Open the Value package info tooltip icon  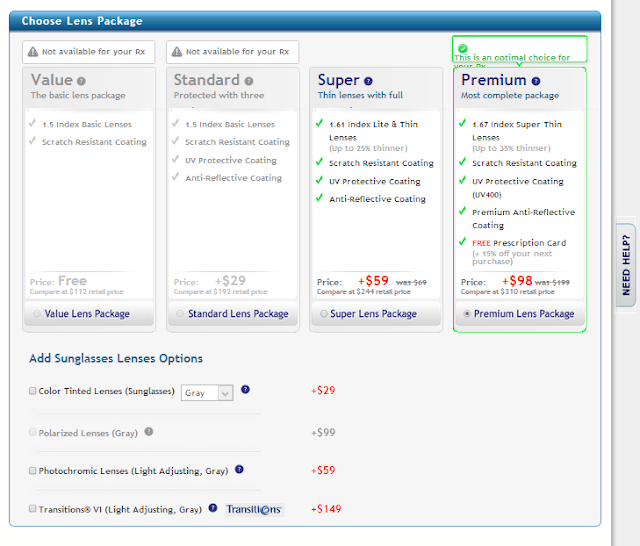81,81
